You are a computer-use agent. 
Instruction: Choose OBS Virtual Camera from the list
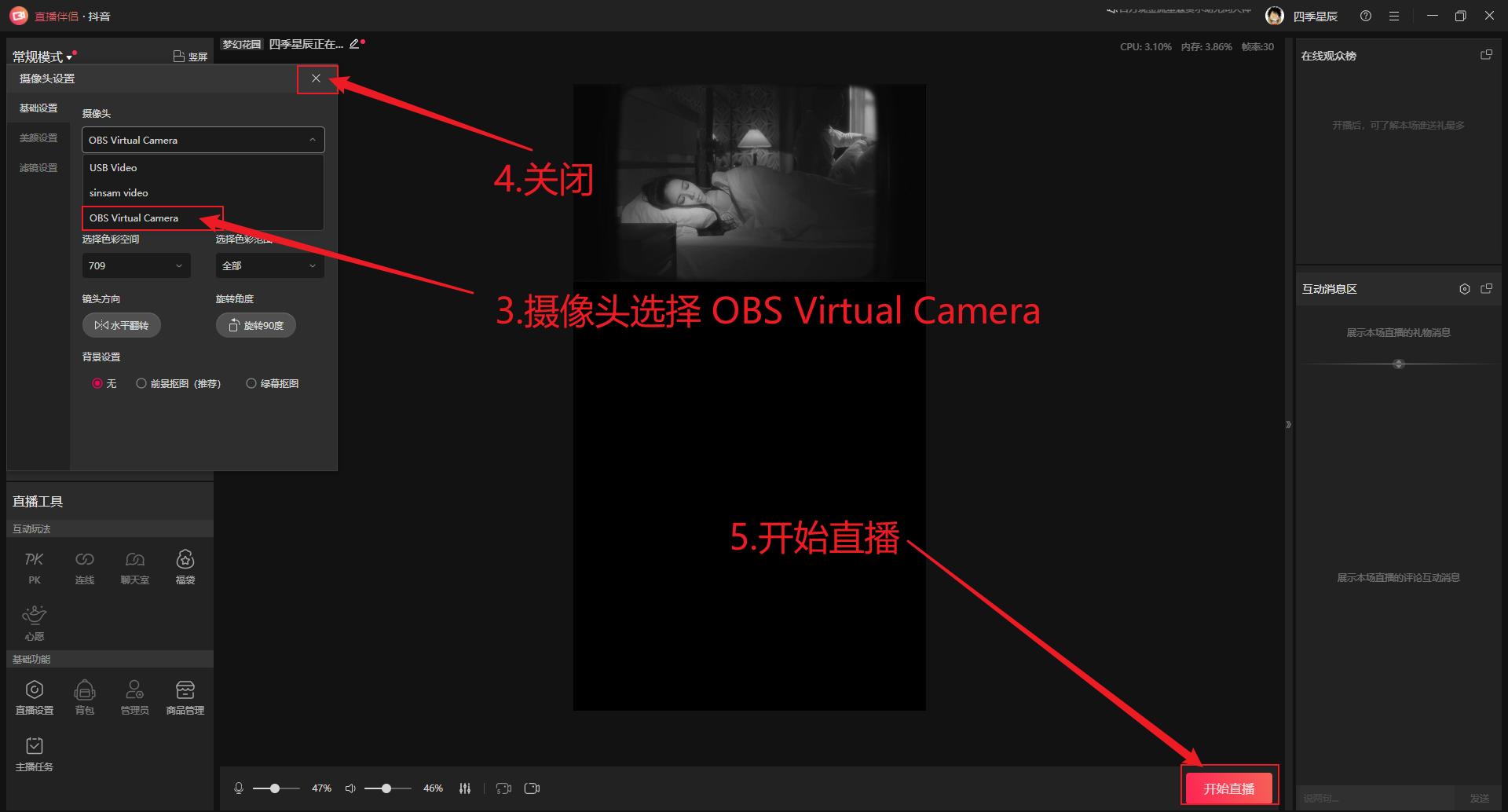[x=134, y=218]
